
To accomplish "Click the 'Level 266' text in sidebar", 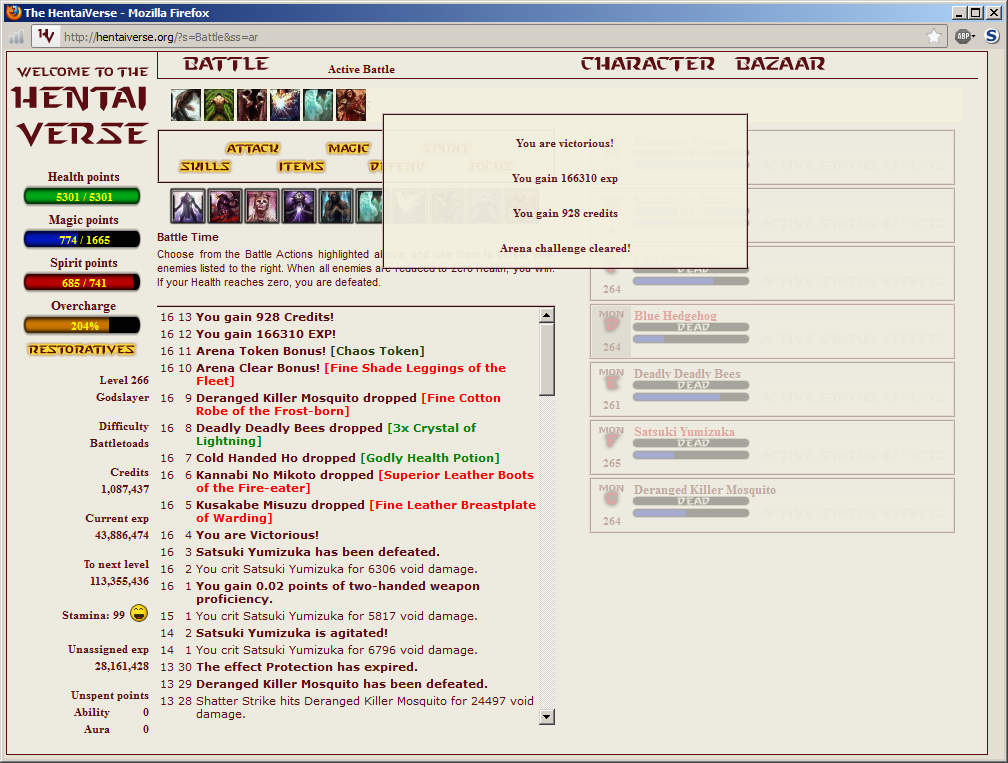I will coord(124,380).
